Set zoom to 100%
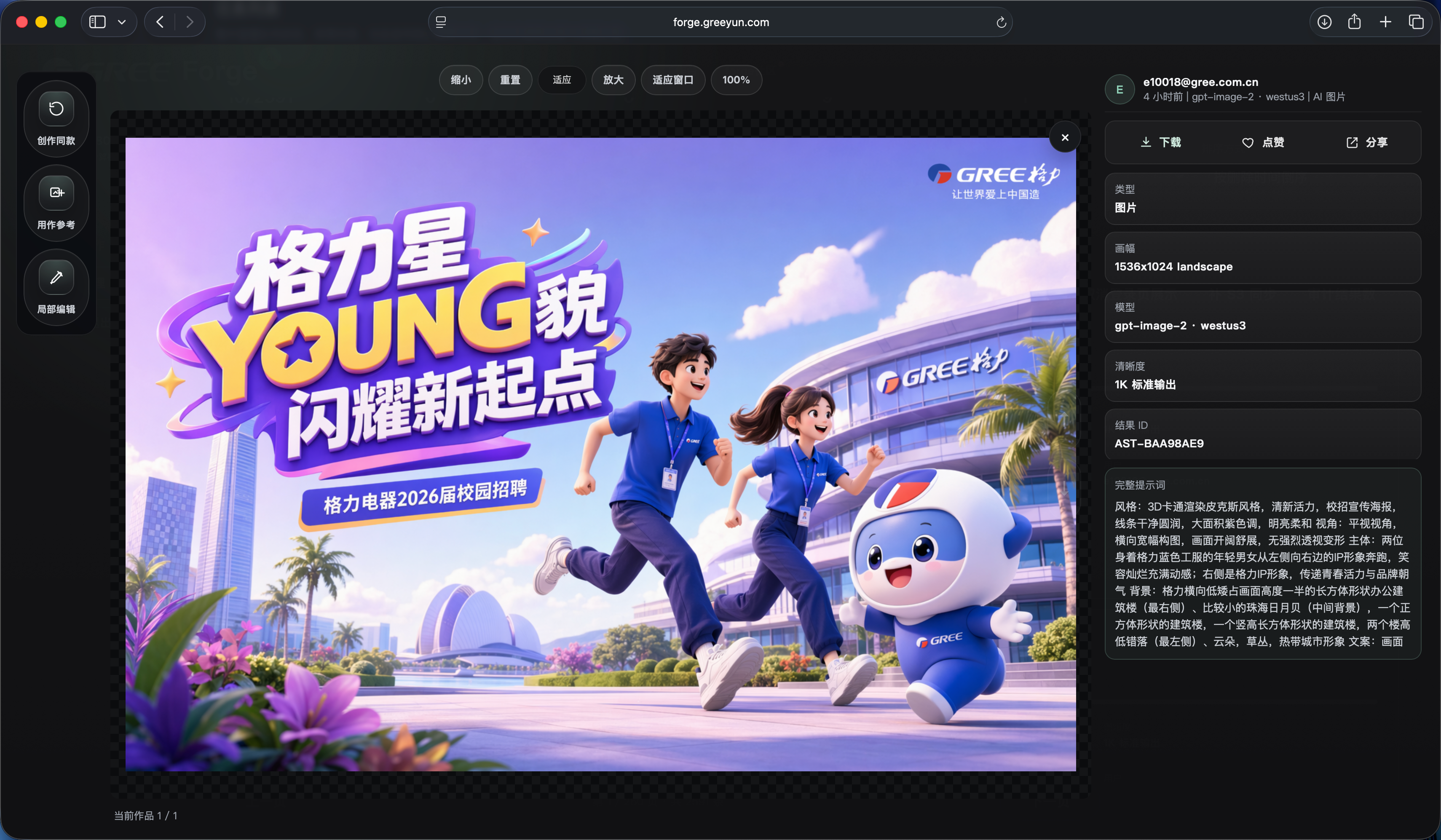Screen dimensions: 1441x840 click(x=736, y=80)
